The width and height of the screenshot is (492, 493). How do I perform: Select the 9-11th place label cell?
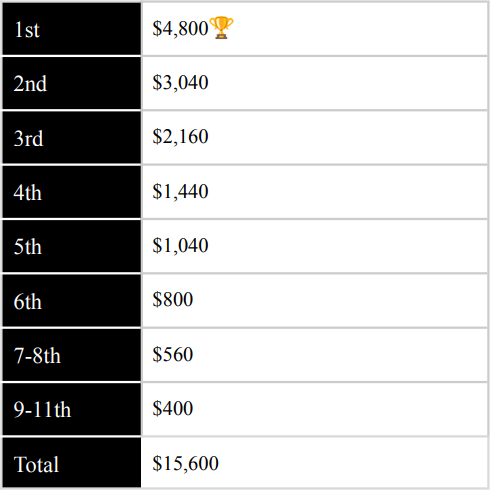pos(72,410)
